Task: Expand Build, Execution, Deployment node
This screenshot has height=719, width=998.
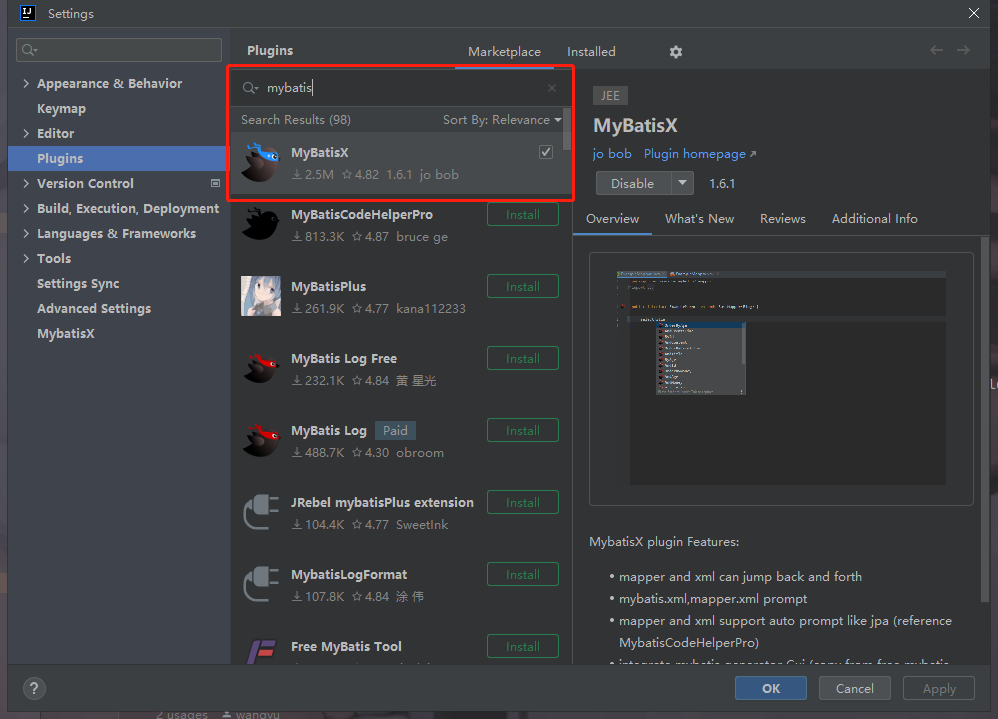Action: tap(26, 208)
